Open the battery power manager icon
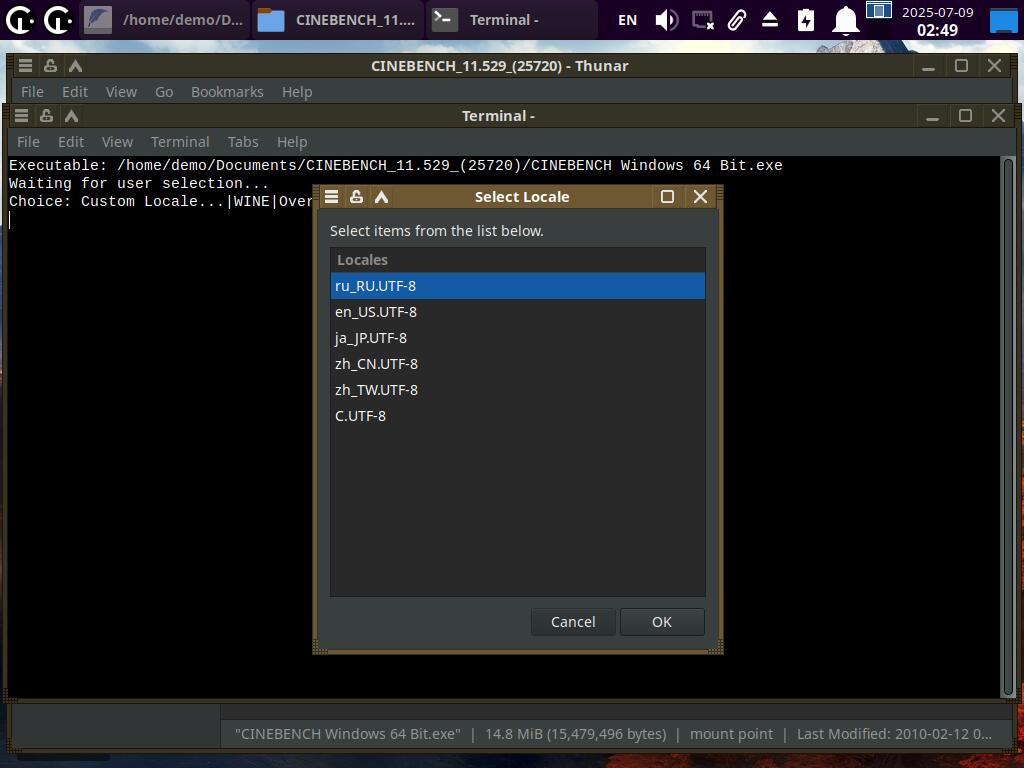This screenshot has width=1024, height=768. tap(806, 20)
